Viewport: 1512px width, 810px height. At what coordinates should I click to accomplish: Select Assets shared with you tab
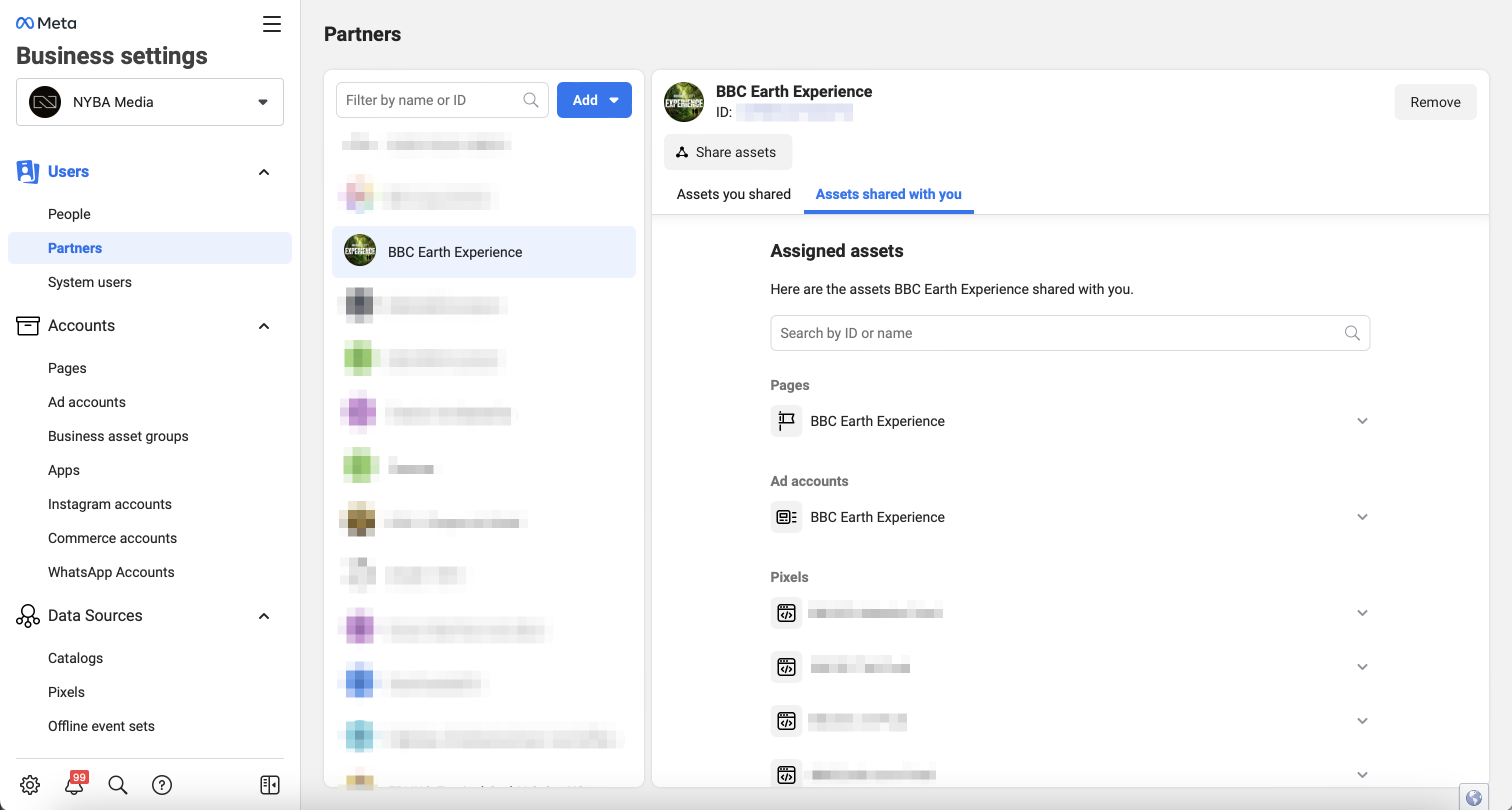tap(888, 193)
